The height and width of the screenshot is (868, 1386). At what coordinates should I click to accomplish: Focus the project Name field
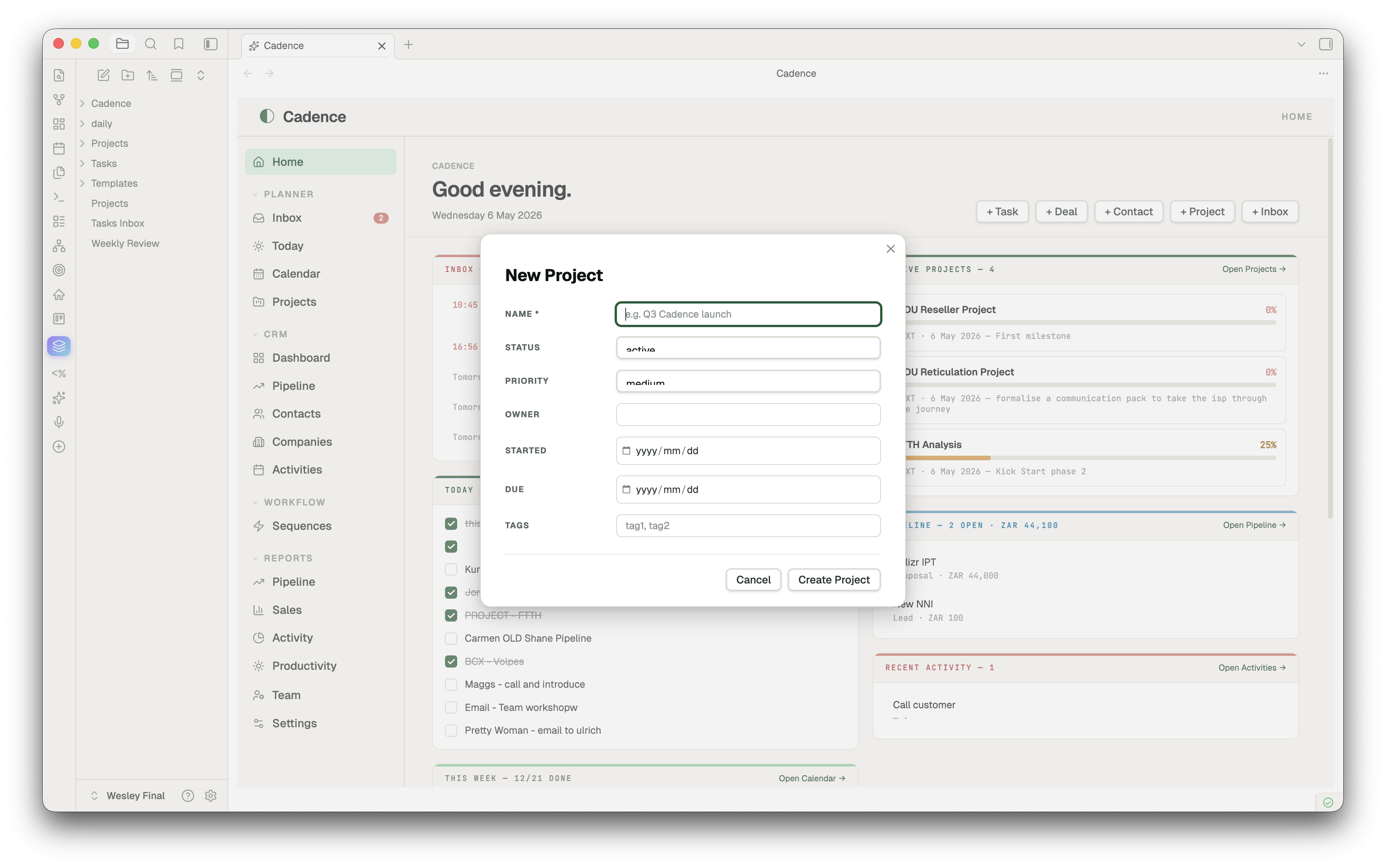tap(748, 314)
